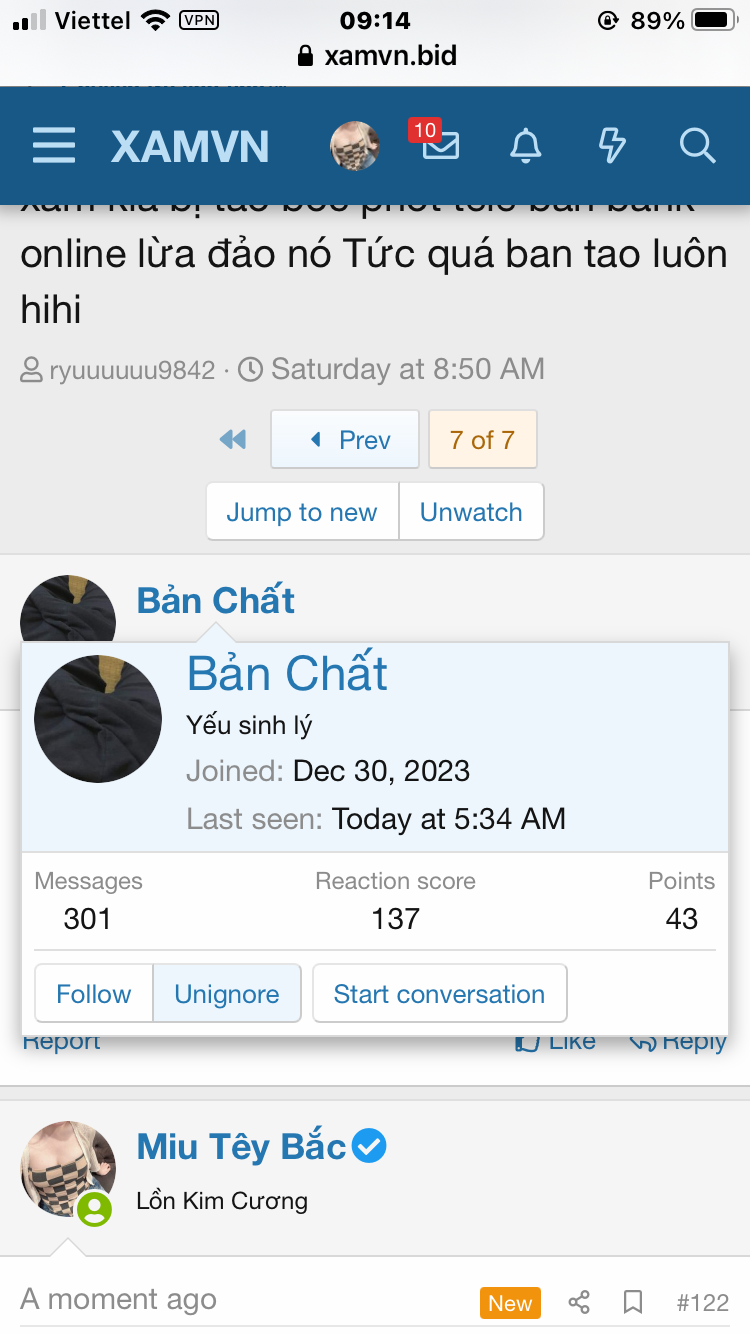This screenshot has width=750, height=1334.
Task: Open Miu Tây Bắc's profile name link
Action: [242, 1147]
